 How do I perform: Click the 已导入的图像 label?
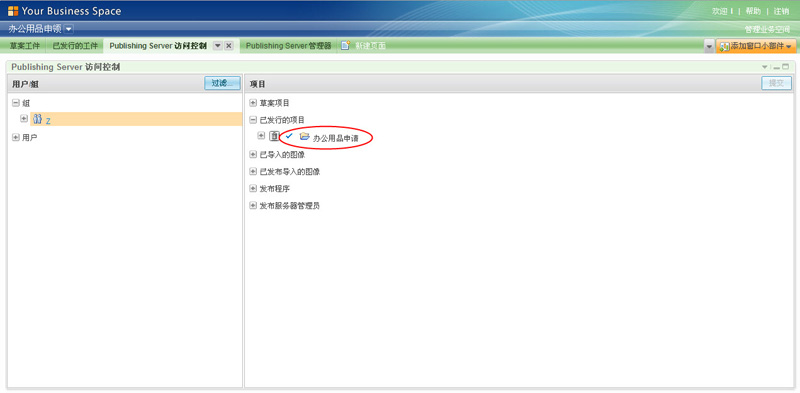pyautogui.click(x=282, y=155)
